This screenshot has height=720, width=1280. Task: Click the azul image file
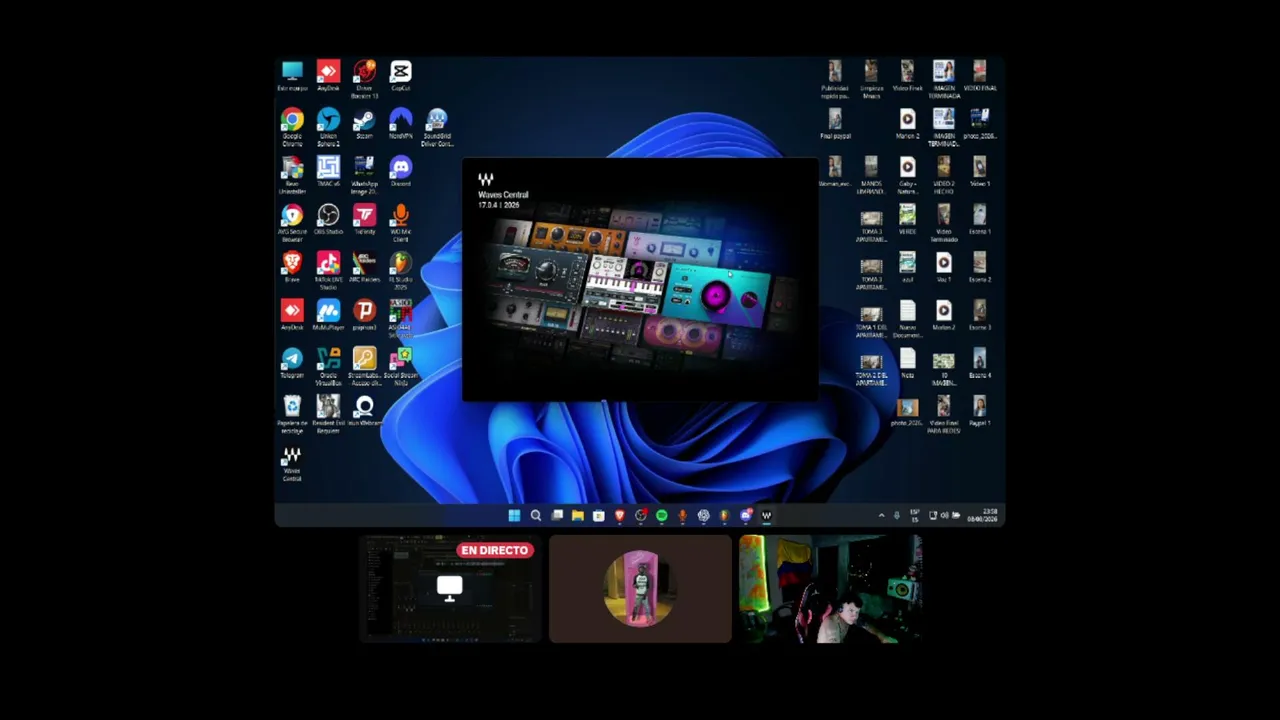click(907, 268)
